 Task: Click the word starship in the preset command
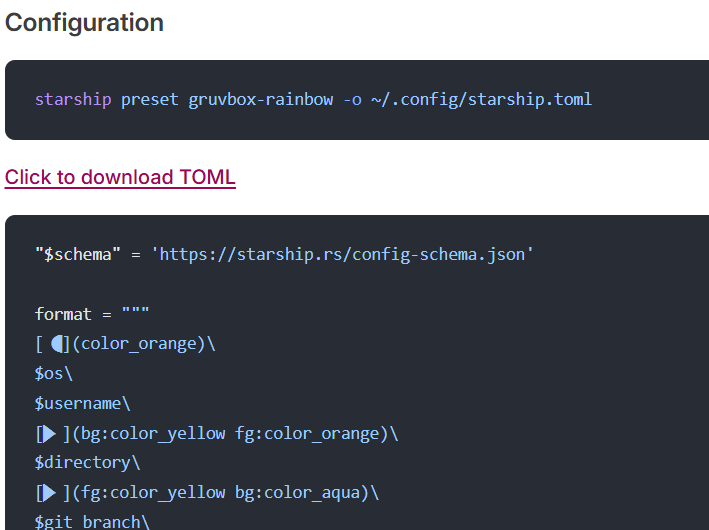pos(73,99)
